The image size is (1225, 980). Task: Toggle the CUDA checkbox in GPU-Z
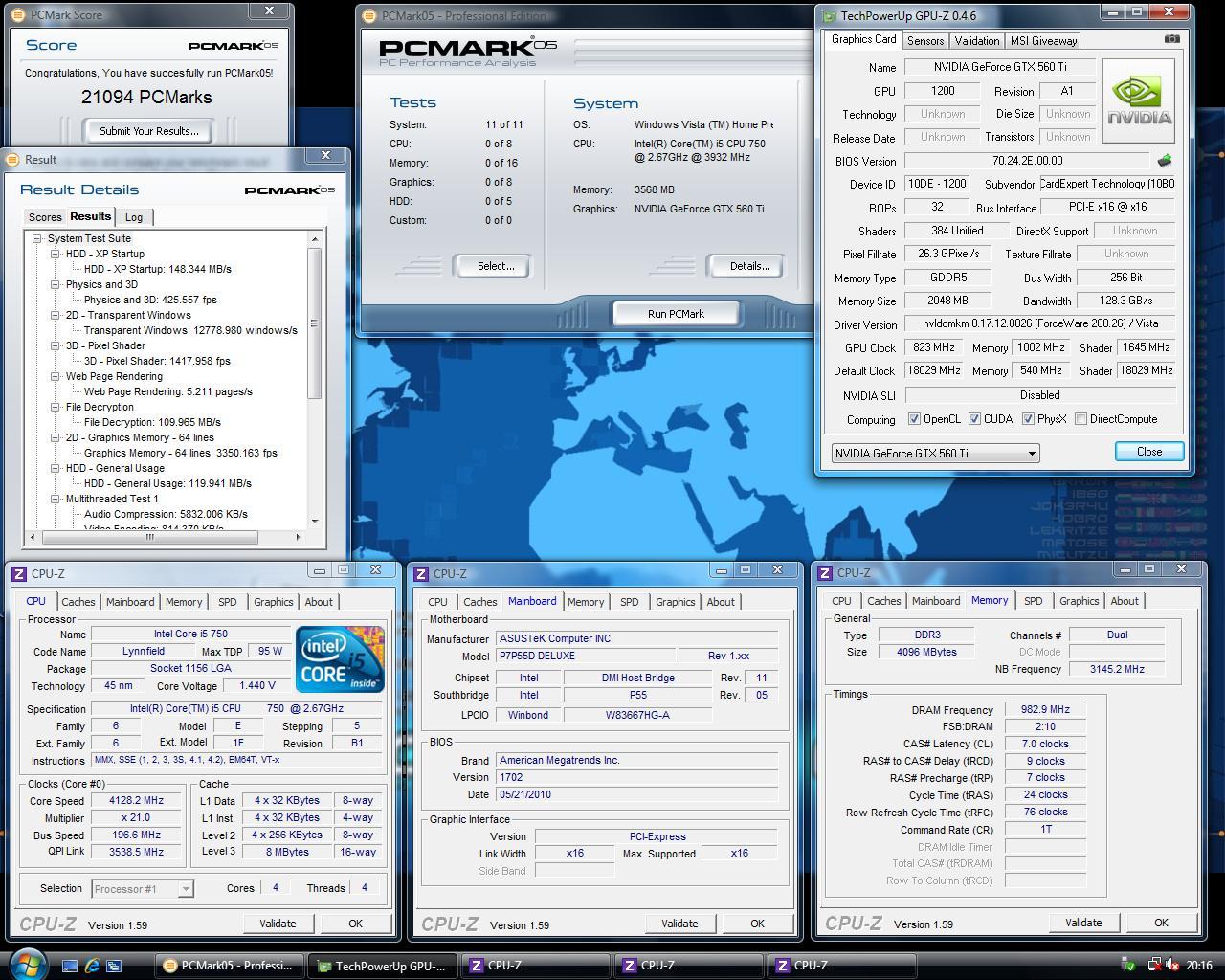click(x=974, y=419)
